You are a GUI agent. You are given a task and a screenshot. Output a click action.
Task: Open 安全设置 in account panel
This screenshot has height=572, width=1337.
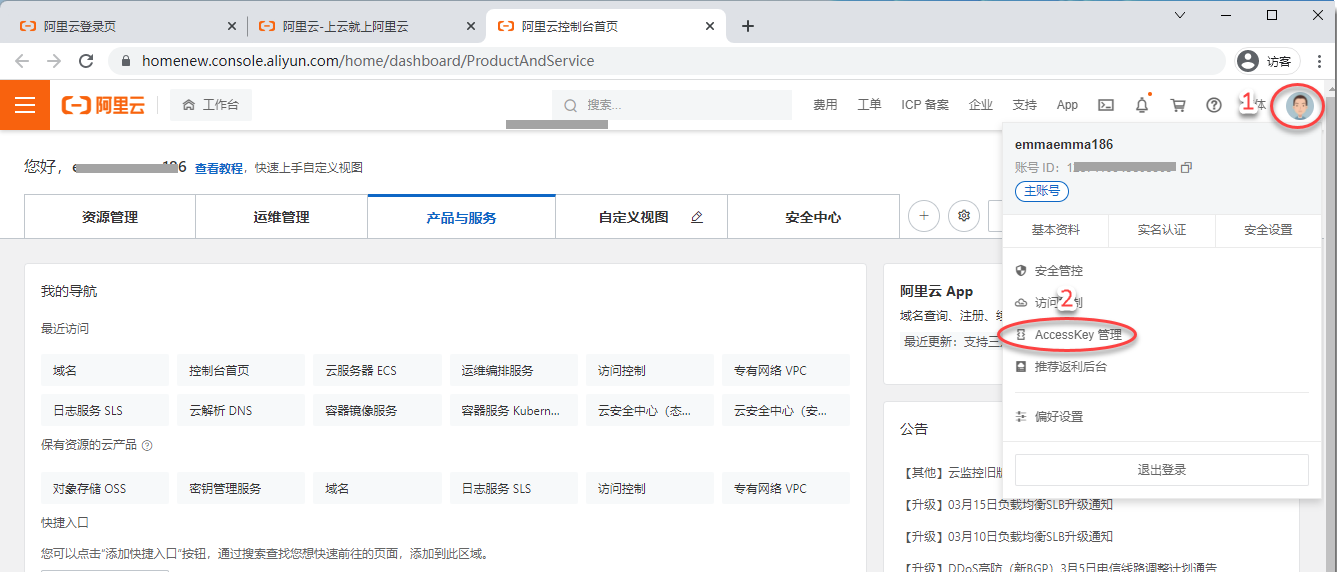[1268, 230]
